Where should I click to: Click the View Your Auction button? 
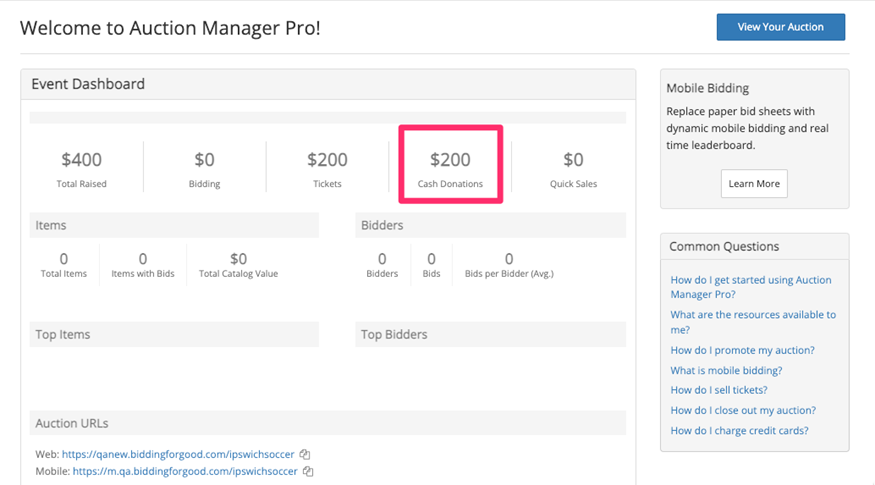781,27
